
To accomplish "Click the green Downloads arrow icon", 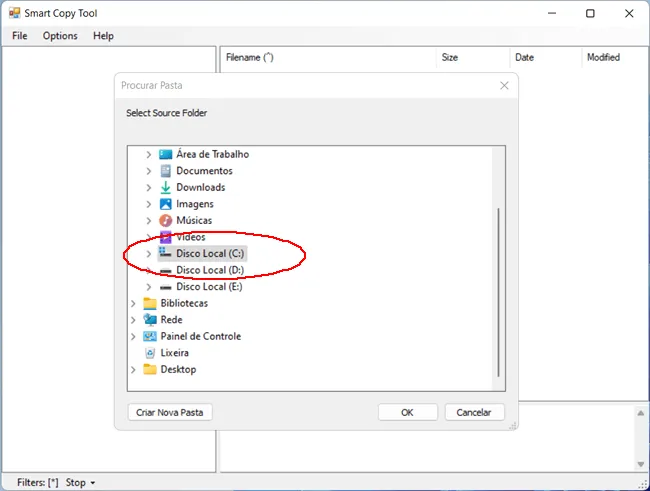I will tap(165, 187).
